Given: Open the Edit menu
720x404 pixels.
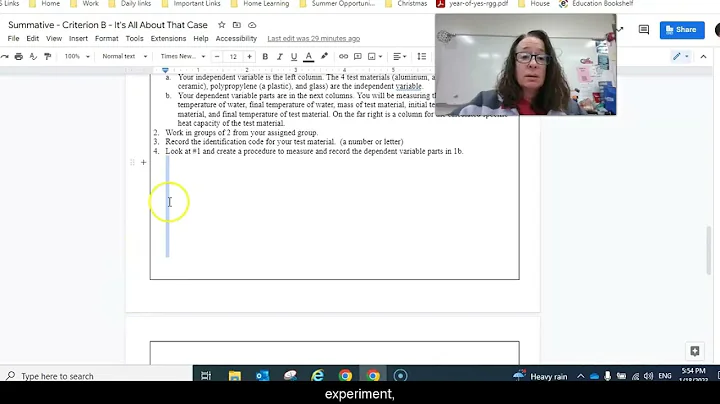Looking at the screenshot, I should click(33, 39).
